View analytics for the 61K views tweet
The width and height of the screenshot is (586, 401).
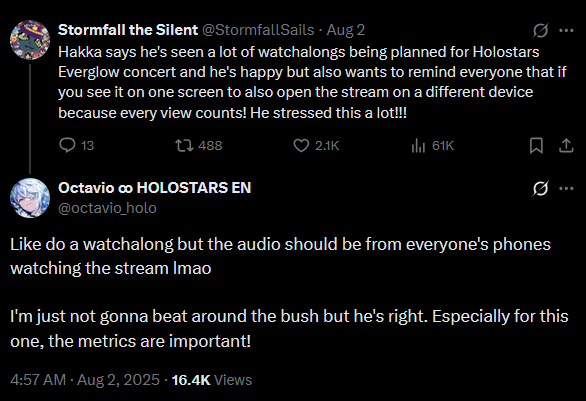[432, 145]
